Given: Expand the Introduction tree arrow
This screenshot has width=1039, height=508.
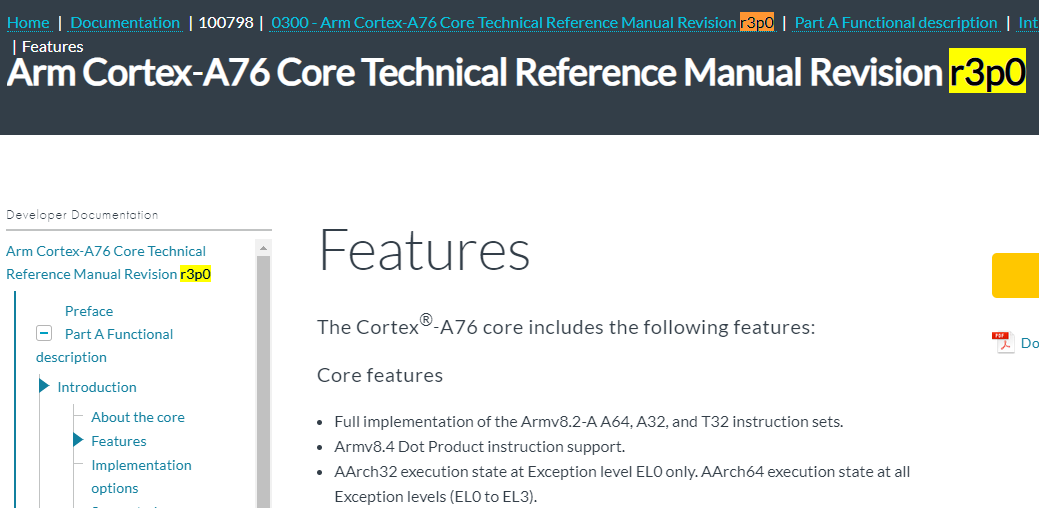Looking at the screenshot, I should (44, 385).
